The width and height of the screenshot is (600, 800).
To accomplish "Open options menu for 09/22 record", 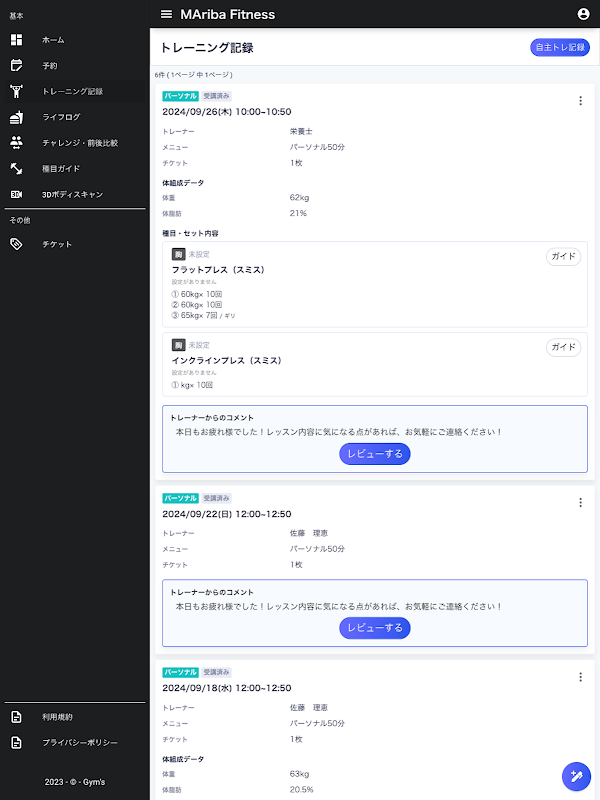I will (580, 503).
